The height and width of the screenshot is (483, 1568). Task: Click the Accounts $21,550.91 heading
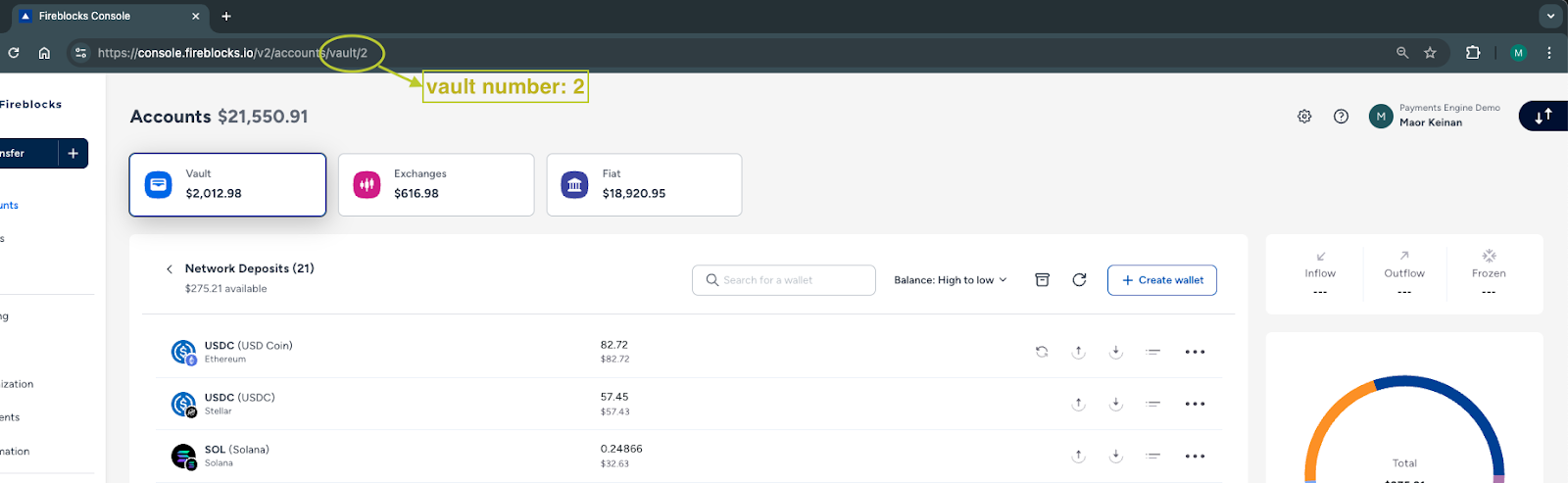click(219, 117)
